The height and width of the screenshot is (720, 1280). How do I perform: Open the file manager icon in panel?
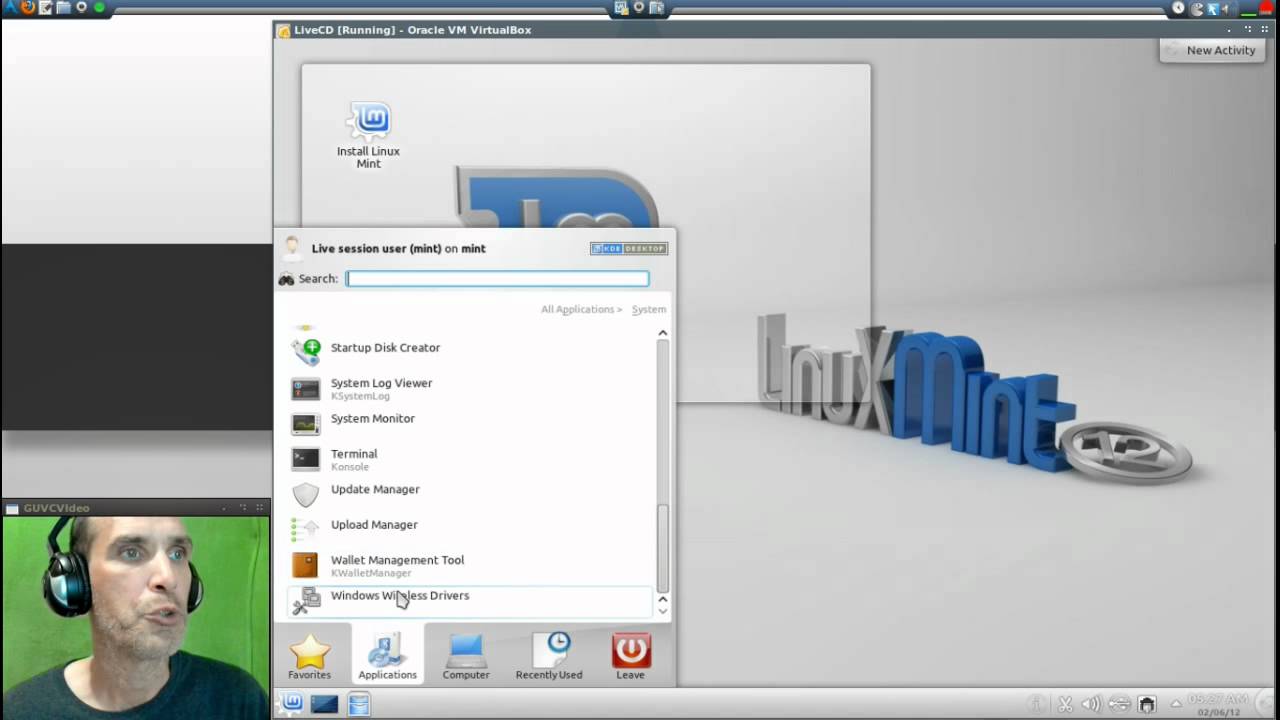[x=359, y=704]
